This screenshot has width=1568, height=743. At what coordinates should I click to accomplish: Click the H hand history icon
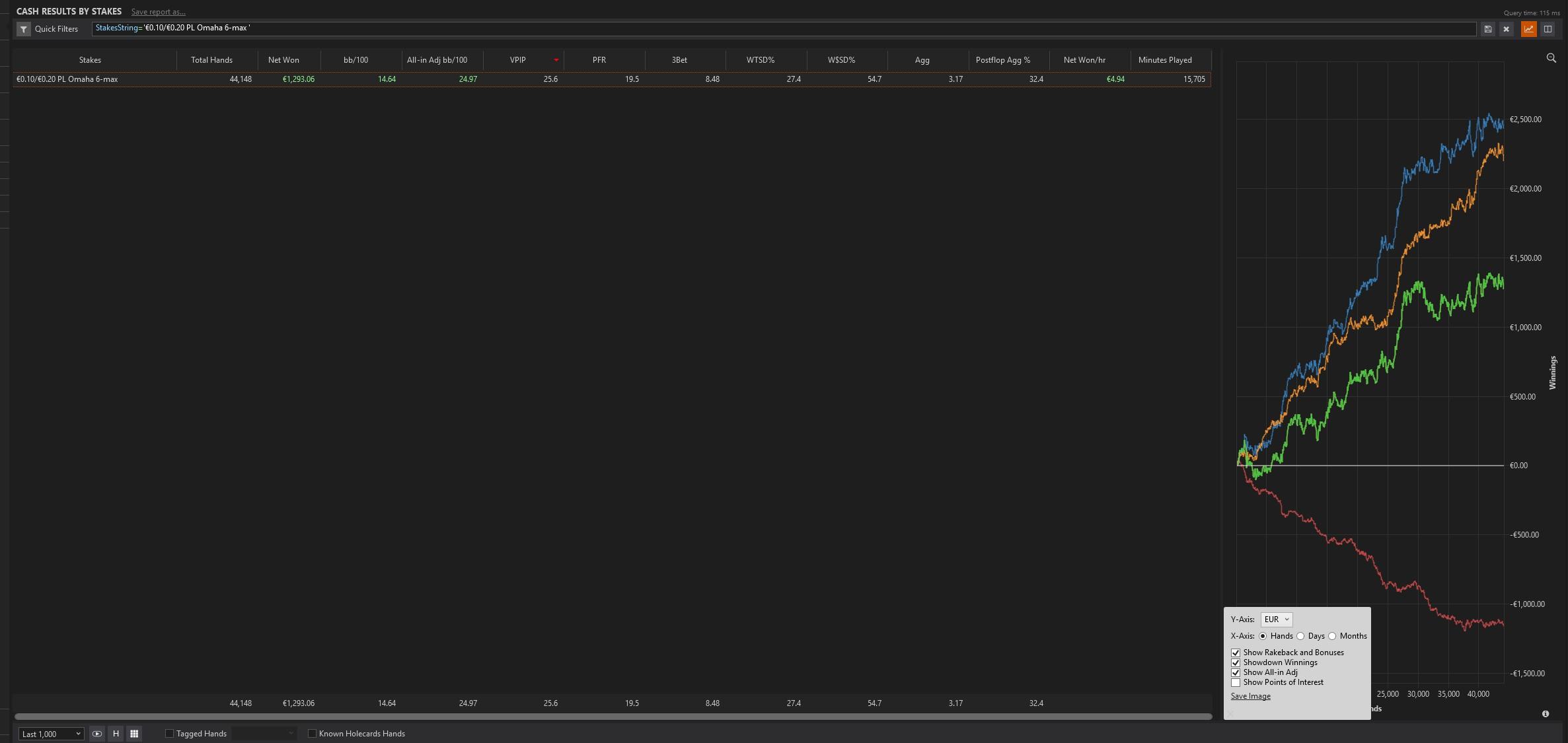116,734
